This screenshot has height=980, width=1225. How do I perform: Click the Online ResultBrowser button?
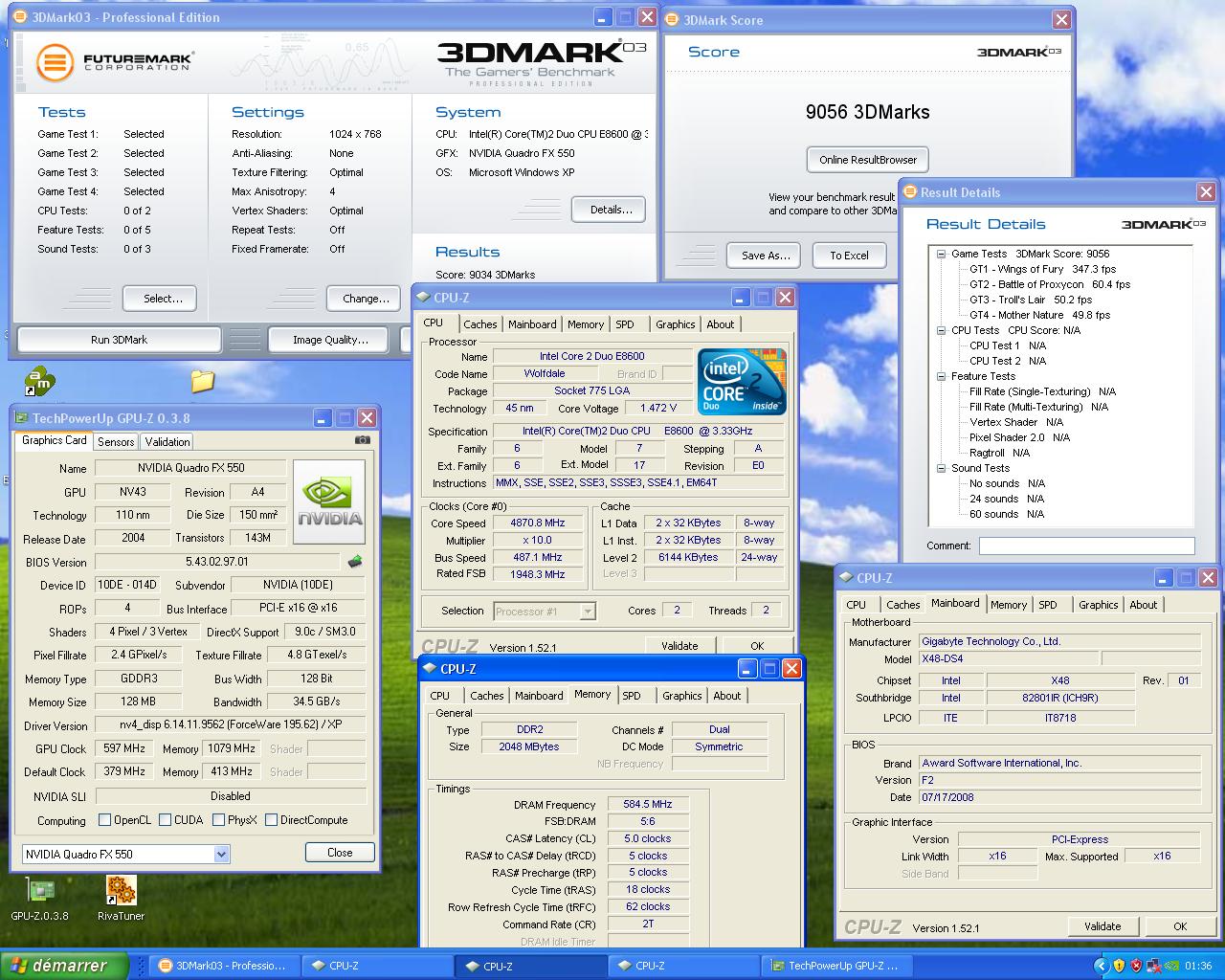(x=868, y=160)
